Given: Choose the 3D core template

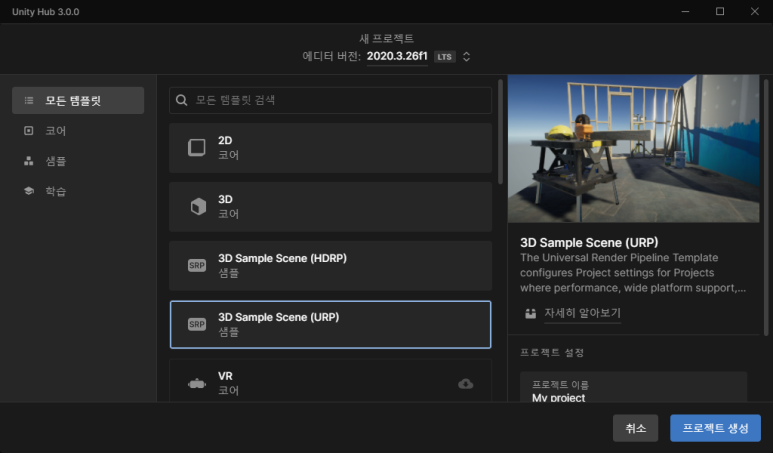Looking at the screenshot, I should [330, 207].
